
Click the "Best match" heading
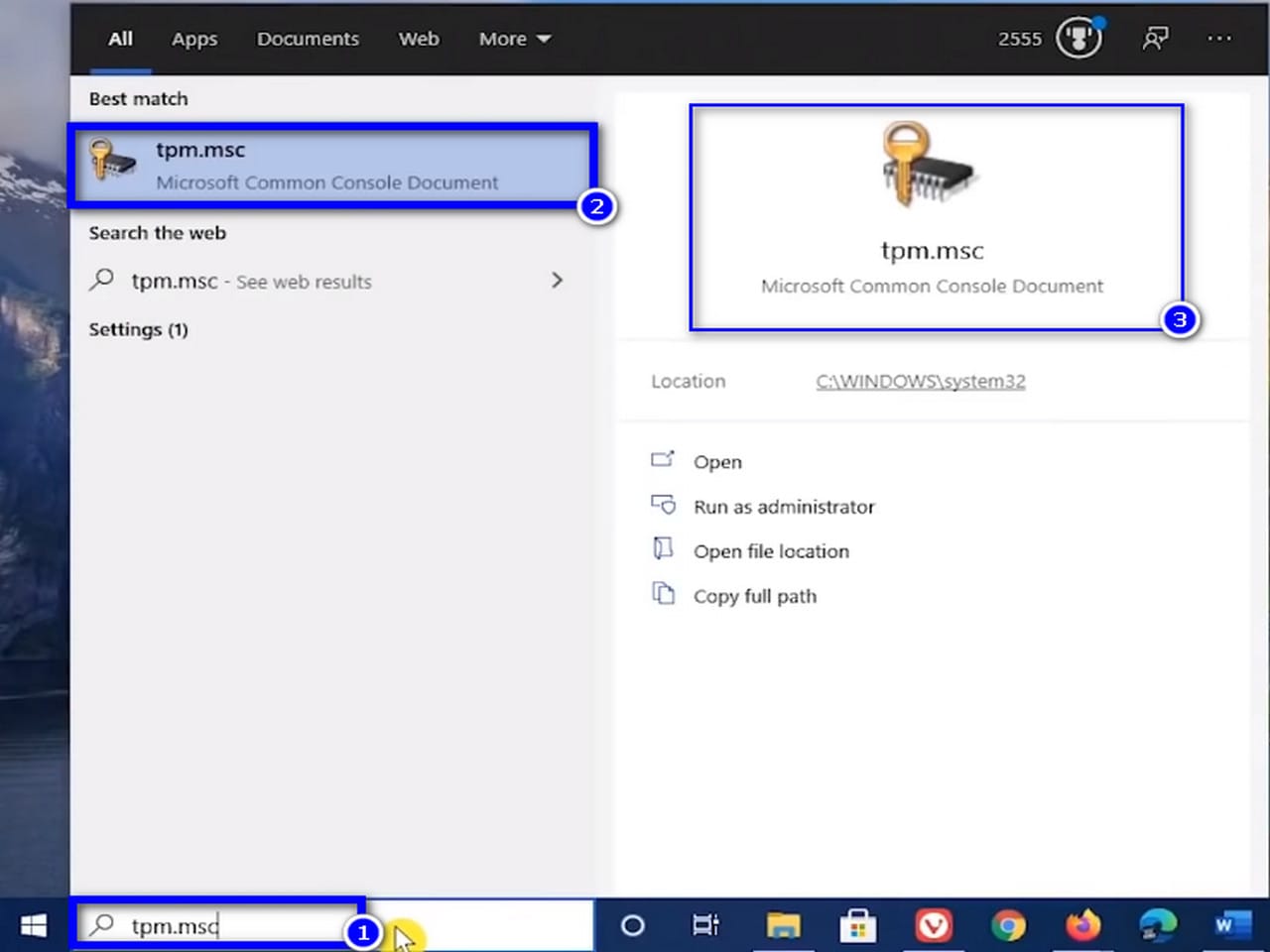[x=138, y=98]
